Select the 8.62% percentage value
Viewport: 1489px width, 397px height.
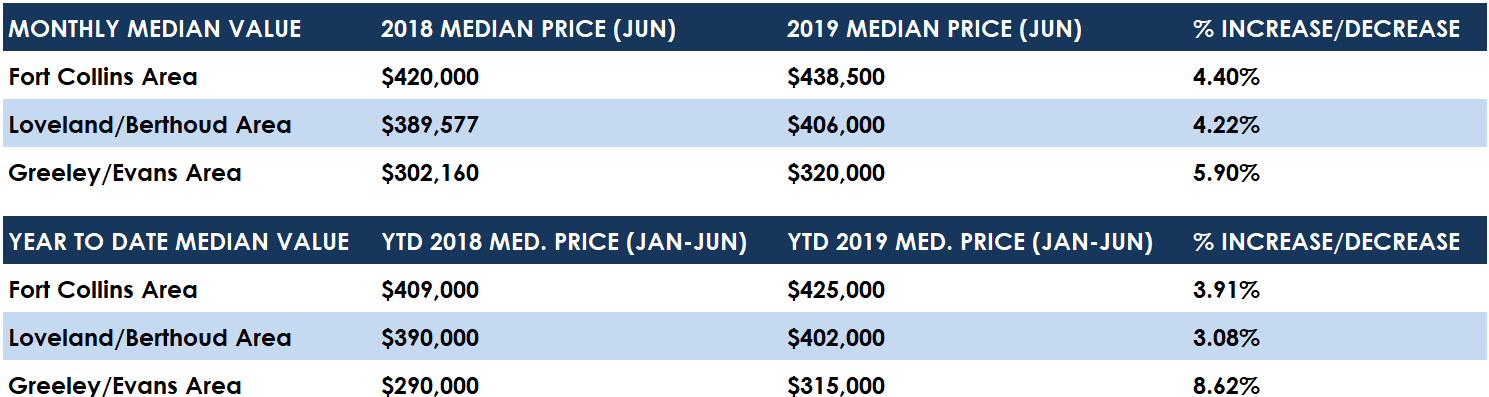click(x=1226, y=385)
